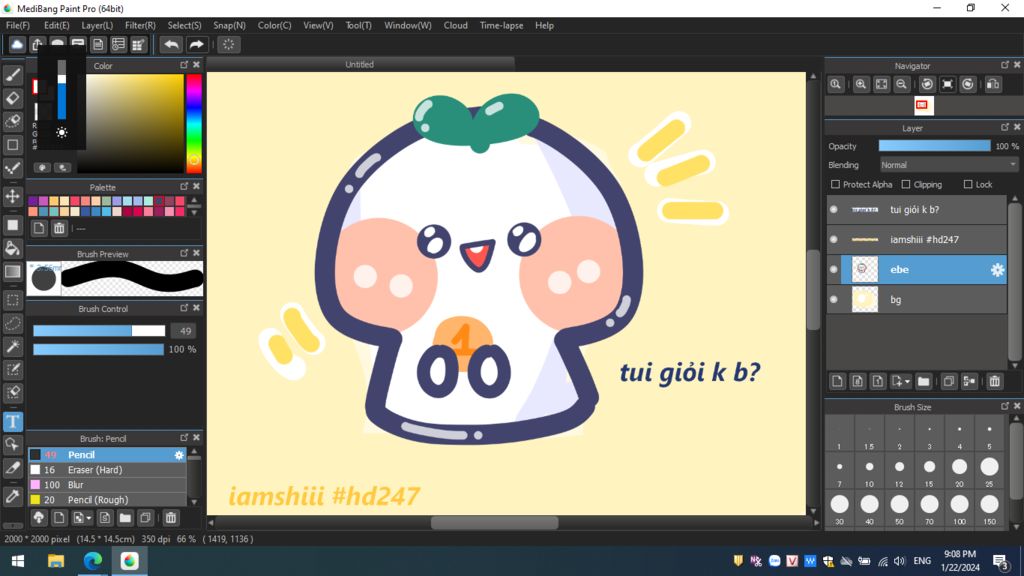Image resolution: width=1024 pixels, height=576 pixels.
Task: Expand the add-layer dropdown arrow in Layer panel
Action: (x=906, y=382)
